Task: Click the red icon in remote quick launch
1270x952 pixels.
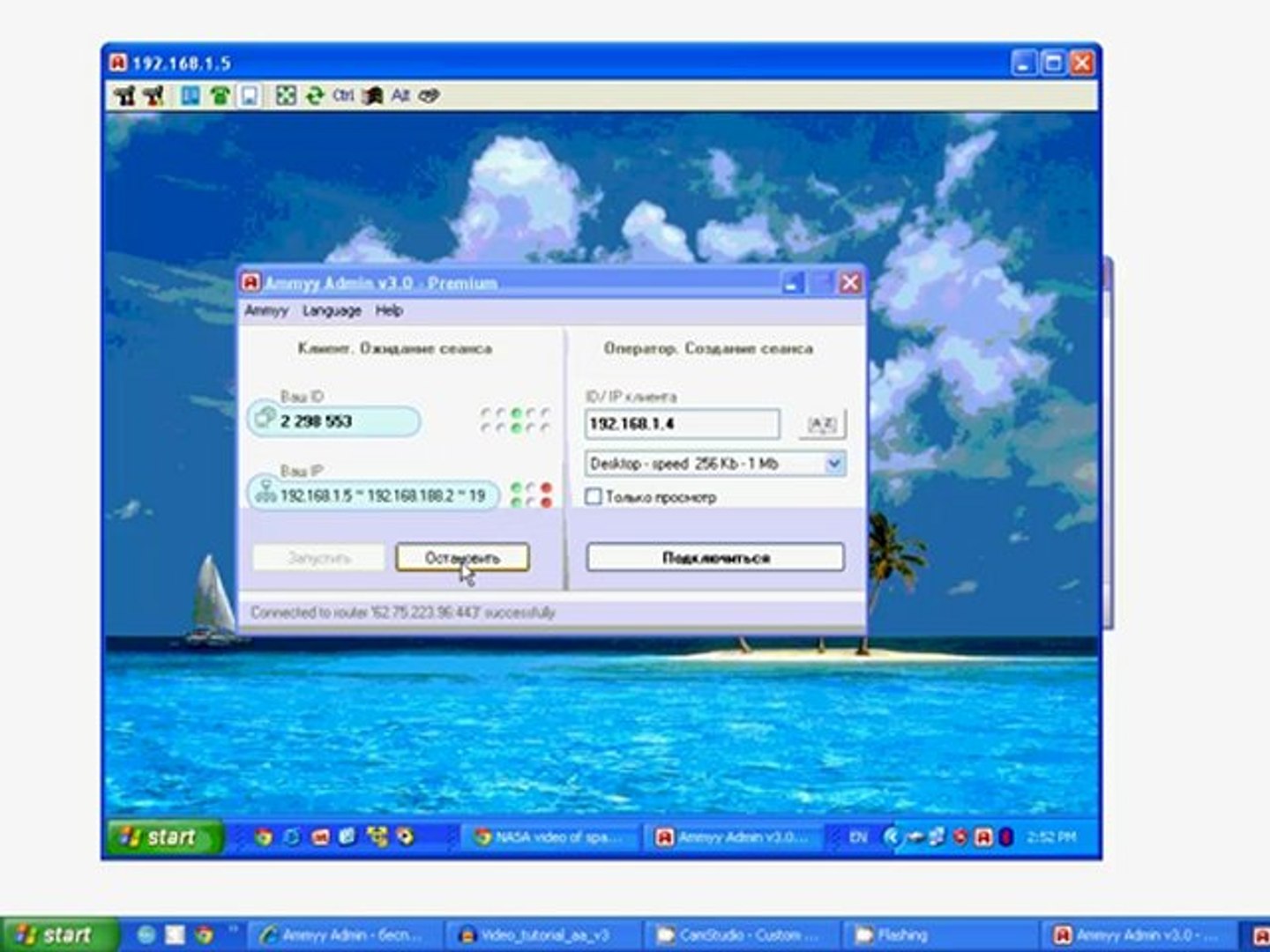Action: tap(320, 837)
